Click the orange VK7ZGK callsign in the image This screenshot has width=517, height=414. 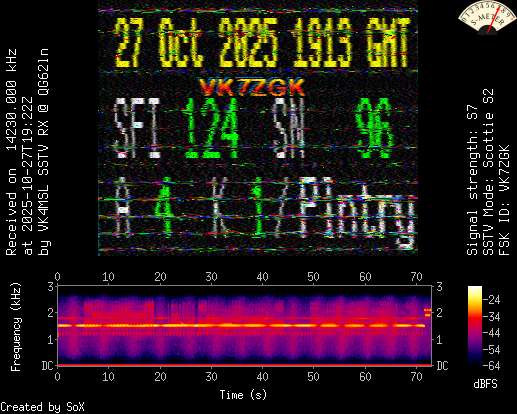(x=252, y=87)
